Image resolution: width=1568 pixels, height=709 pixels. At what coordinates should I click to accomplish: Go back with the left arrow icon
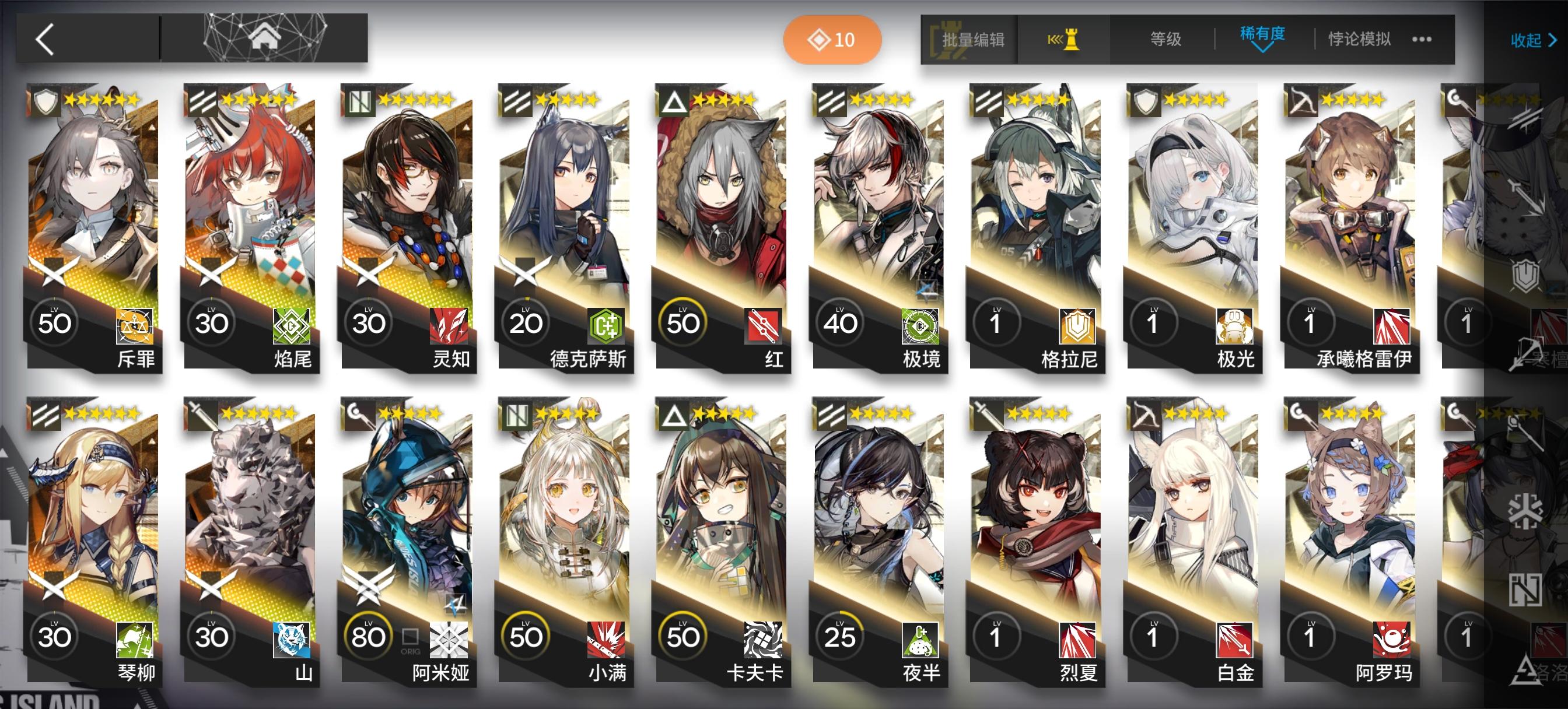pyautogui.click(x=45, y=40)
